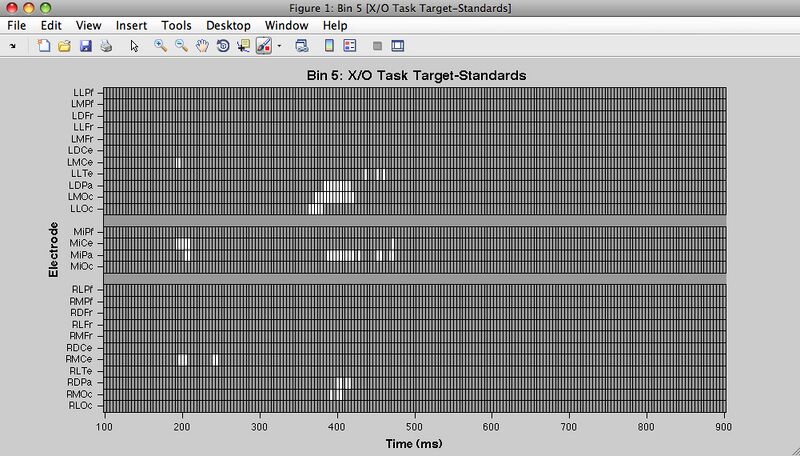The height and width of the screenshot is (456, 800).
Task: Toggle the Data Cursor tool
Action: coord(243,46)
